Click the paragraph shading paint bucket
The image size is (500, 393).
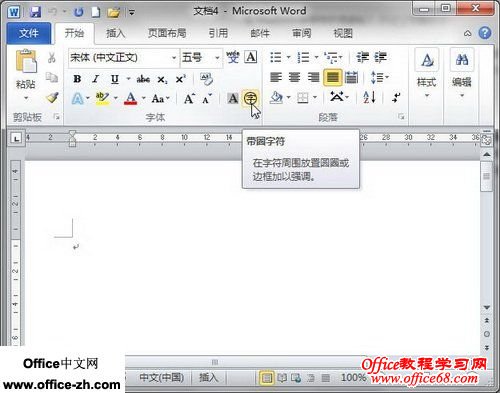(276, 97)
